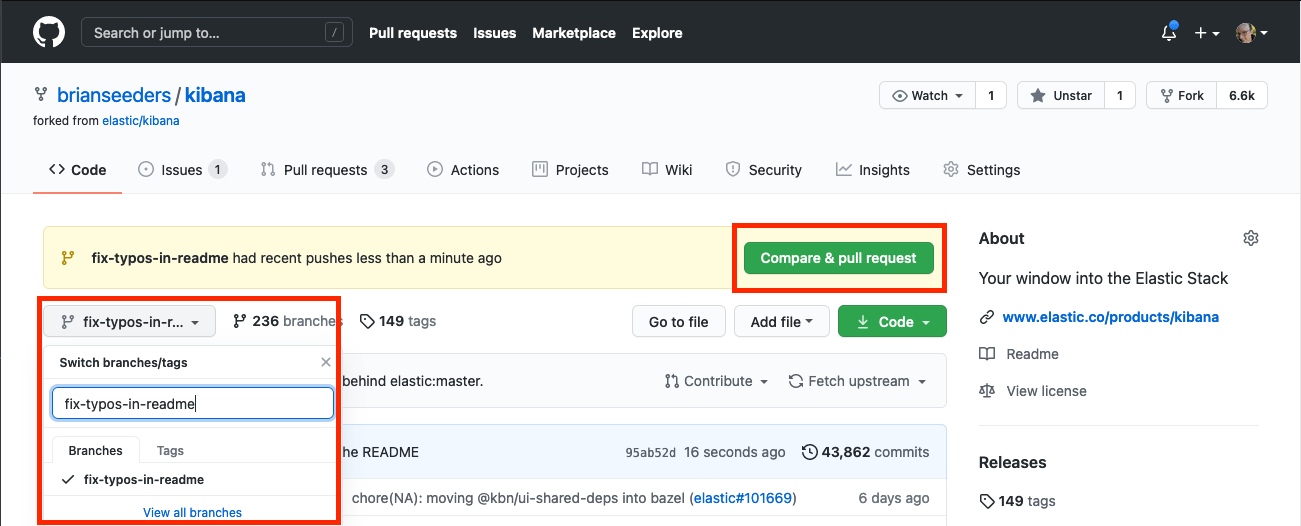Open the Security tab
Viewport: 1301px width, 526px height.
coord(764,170)
